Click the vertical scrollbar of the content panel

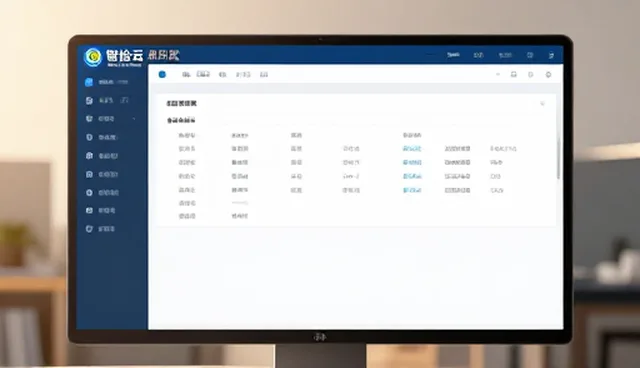[558, 158]
